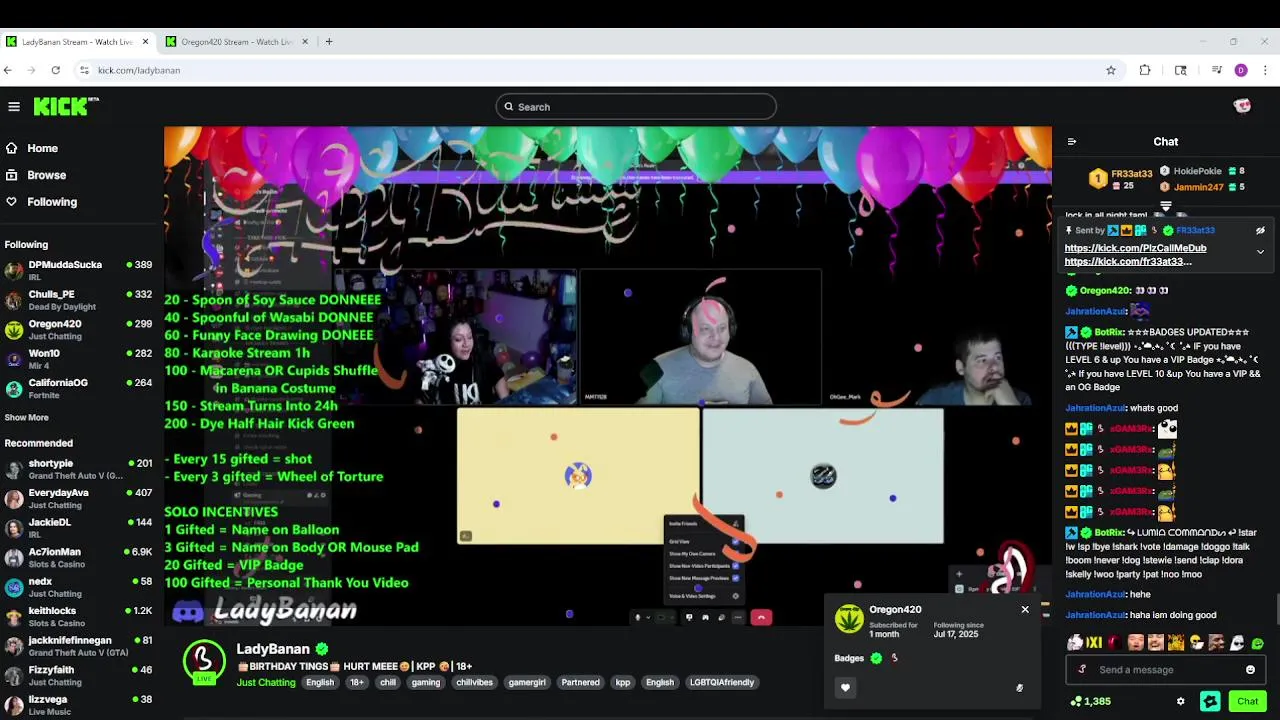Click heart button on Oregon420 card

[845, 688]
